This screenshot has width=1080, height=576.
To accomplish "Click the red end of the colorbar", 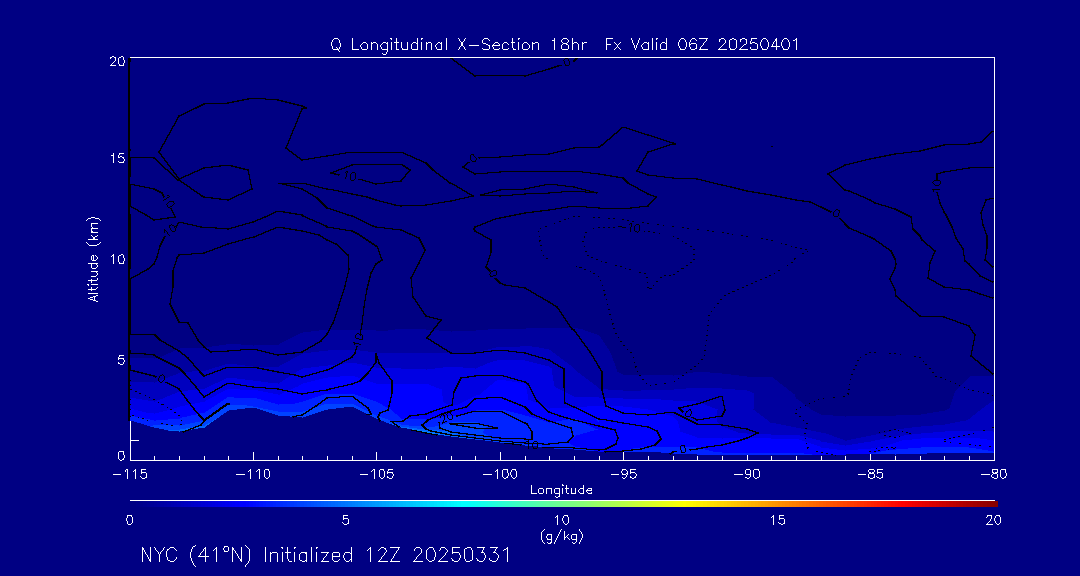I will click(x=985, y=504).
